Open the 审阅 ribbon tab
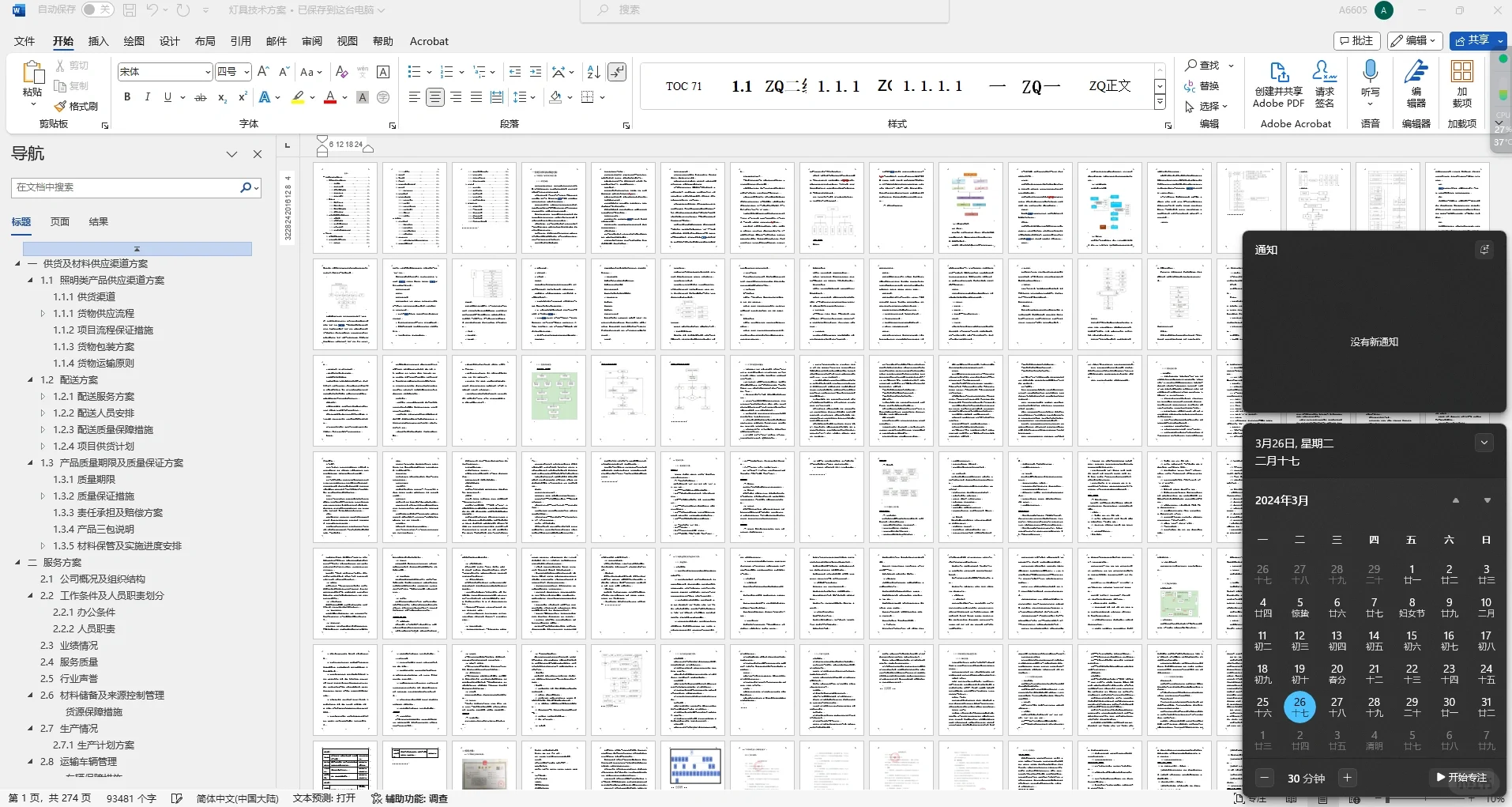1512x807 pixels. pos(311,41)
